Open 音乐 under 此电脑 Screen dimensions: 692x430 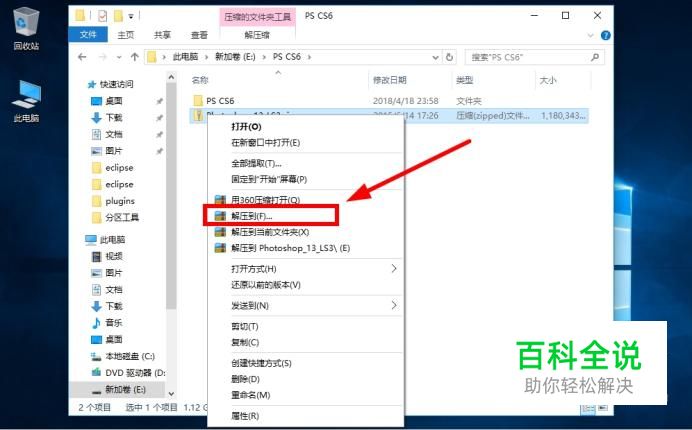(113, 323)
